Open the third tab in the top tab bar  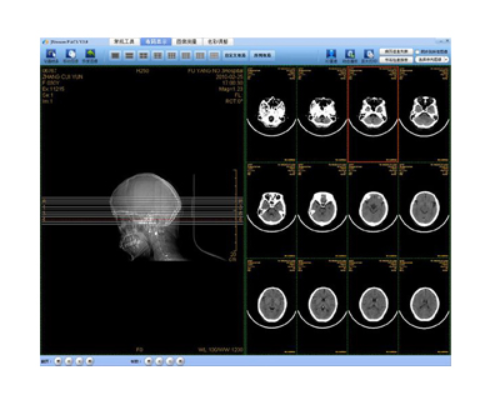tap(186, 42)
